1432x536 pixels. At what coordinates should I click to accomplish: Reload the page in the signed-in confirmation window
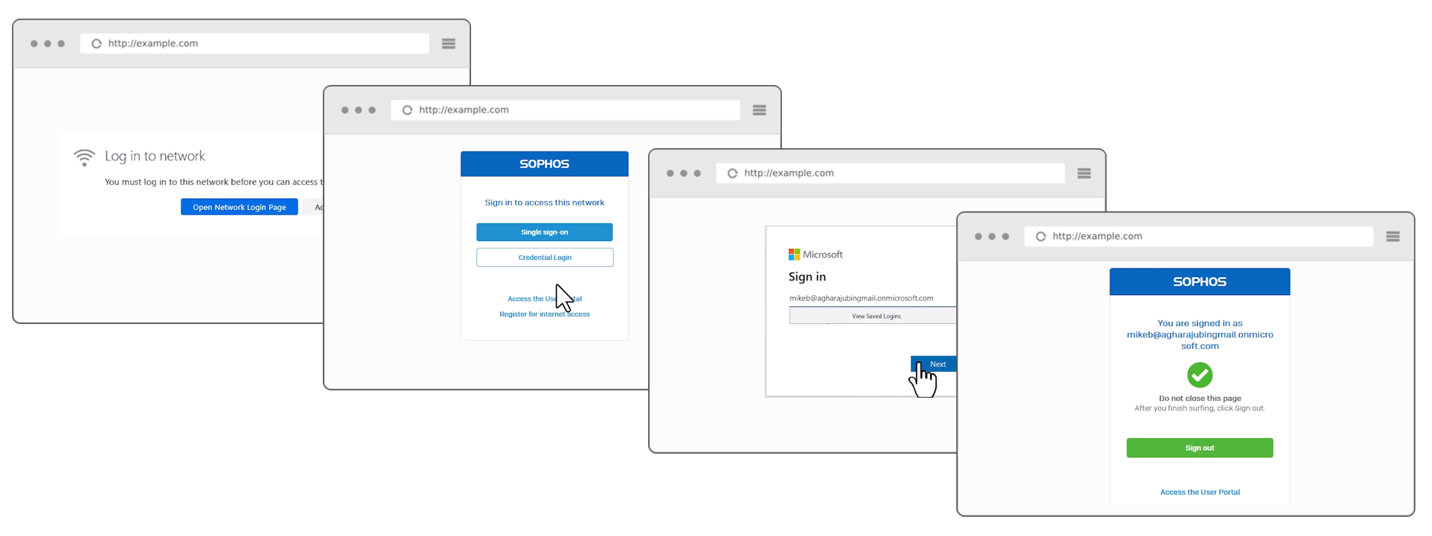coord(1041,237)
